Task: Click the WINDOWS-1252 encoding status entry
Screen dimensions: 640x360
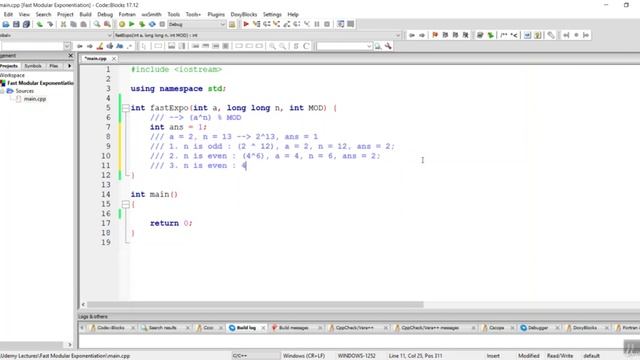Action: coord(356,356)
